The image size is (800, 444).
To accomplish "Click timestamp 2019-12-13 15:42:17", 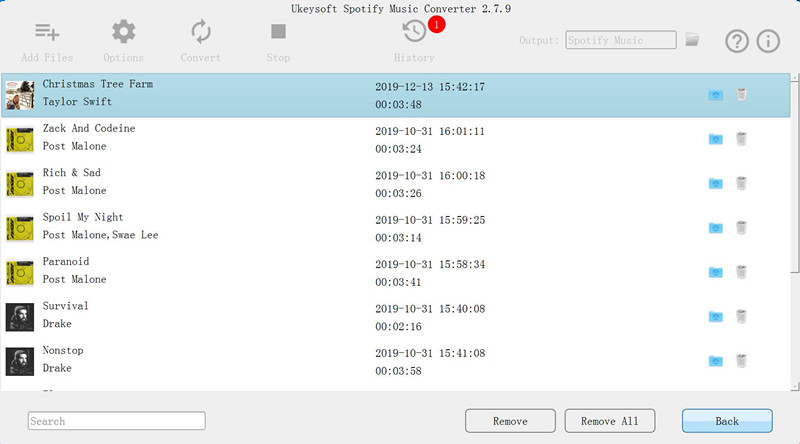I will click(430, 87).
